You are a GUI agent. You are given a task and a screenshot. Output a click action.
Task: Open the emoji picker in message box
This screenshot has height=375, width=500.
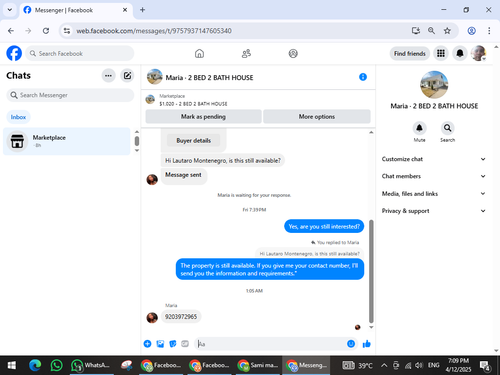[x=351, y=344]
